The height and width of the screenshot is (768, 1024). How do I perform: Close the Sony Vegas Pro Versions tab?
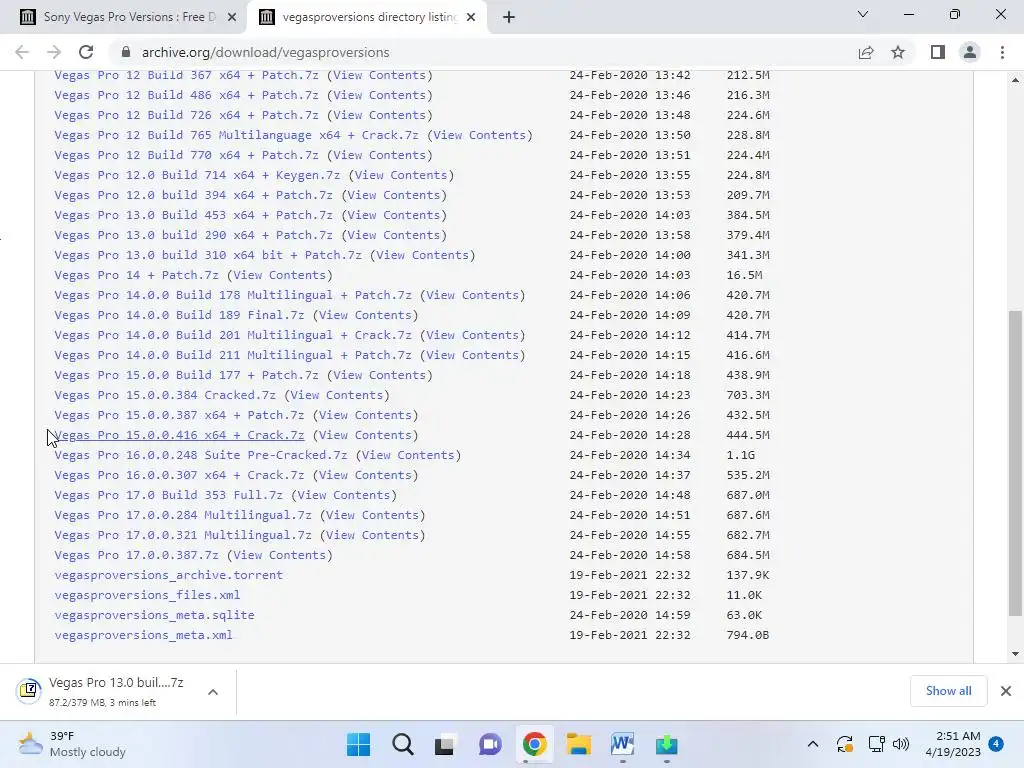point(232,18)
